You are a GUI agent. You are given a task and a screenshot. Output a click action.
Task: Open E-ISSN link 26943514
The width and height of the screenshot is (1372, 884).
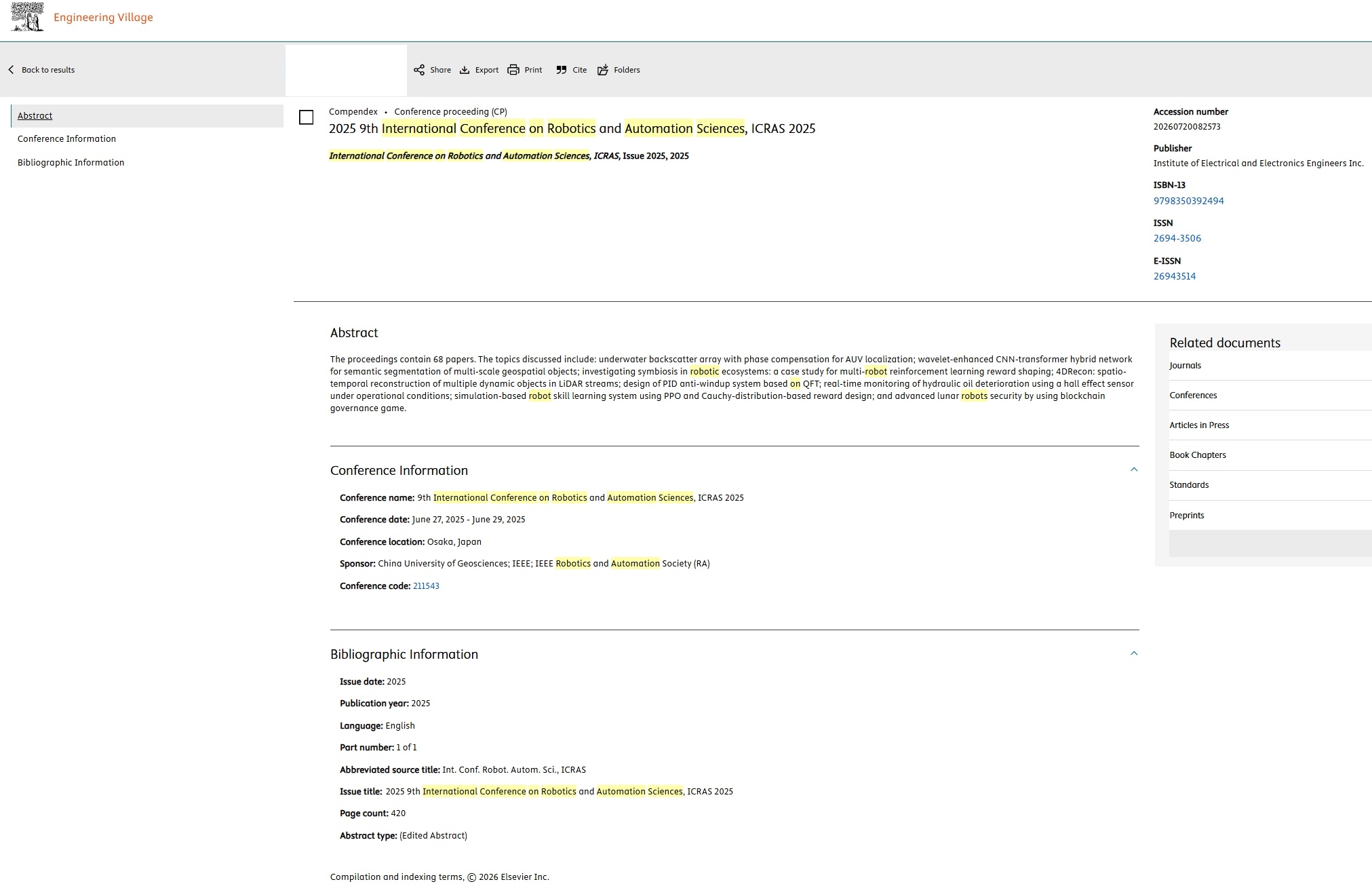click(x=1174, y=276)
